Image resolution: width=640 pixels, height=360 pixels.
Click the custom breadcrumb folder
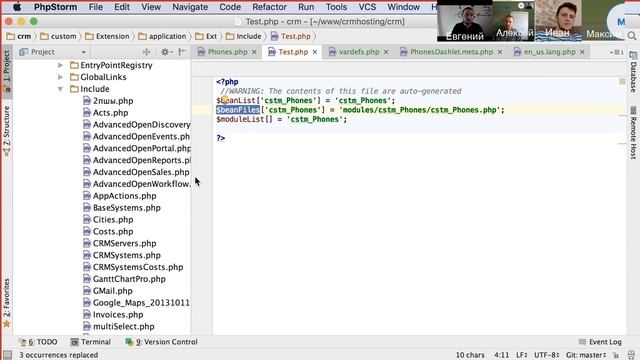pos(58,36)
